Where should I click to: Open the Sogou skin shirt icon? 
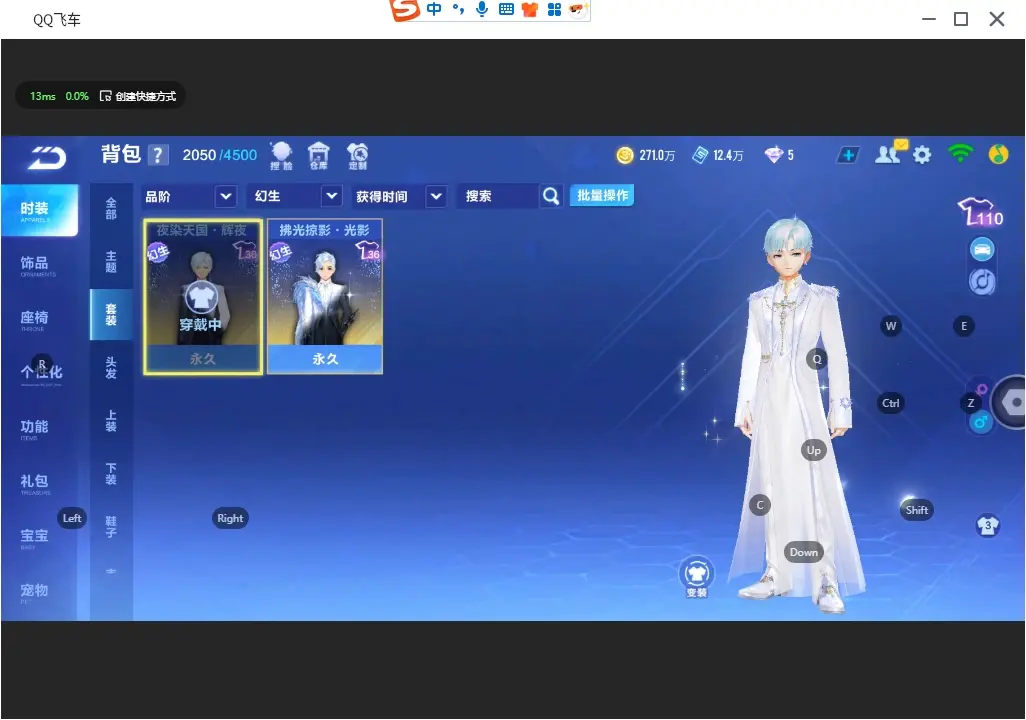(x=530, y=9)
